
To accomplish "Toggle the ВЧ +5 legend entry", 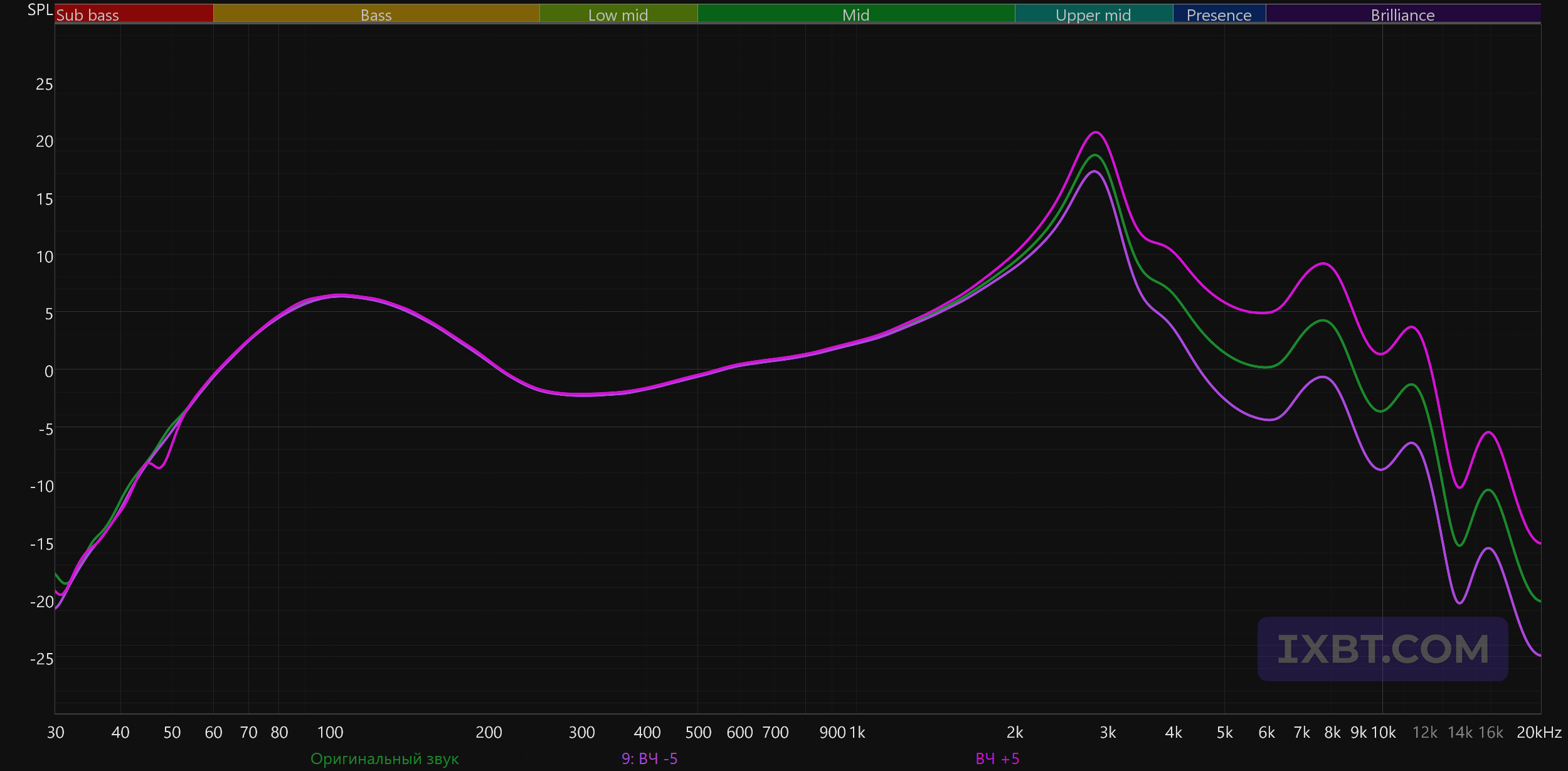I will tap(997, 759).
